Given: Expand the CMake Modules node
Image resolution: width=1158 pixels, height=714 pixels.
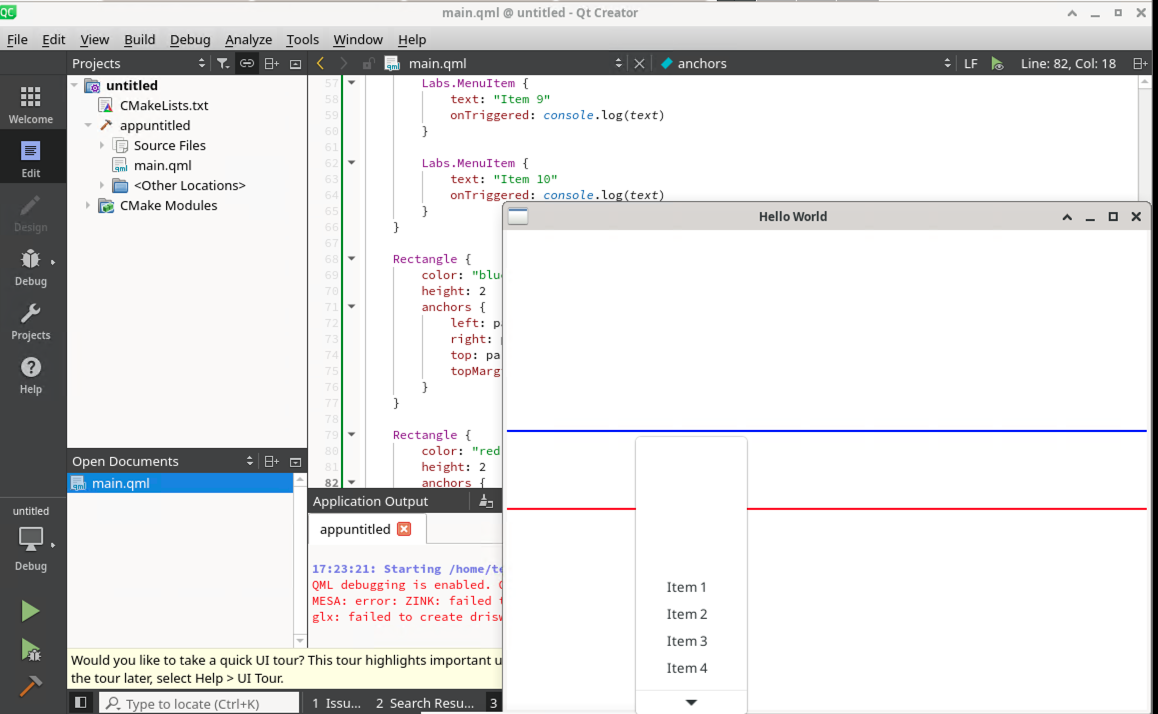Looking at the screenshot, I should [88, 205].
